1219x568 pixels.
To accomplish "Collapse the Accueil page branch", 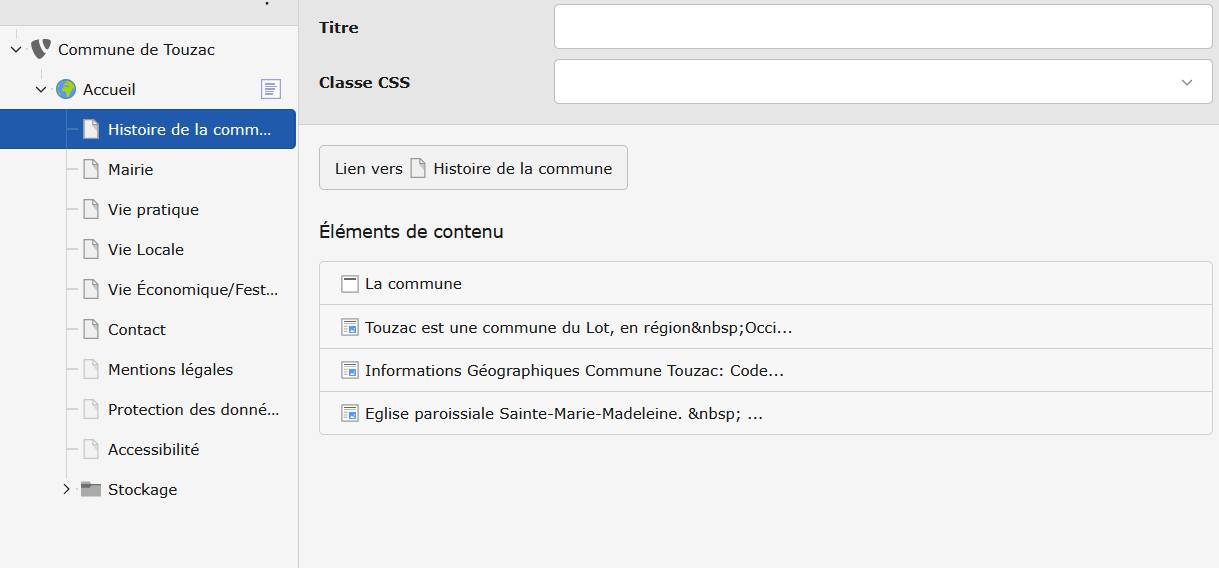I will [x=41, y=89].
